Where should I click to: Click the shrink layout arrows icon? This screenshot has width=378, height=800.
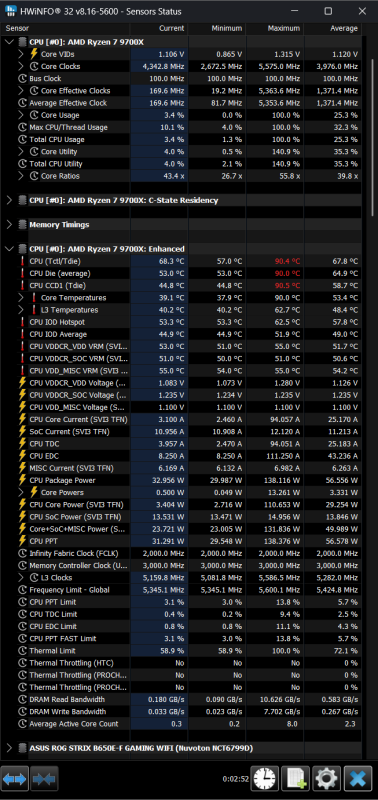[45, 779]
